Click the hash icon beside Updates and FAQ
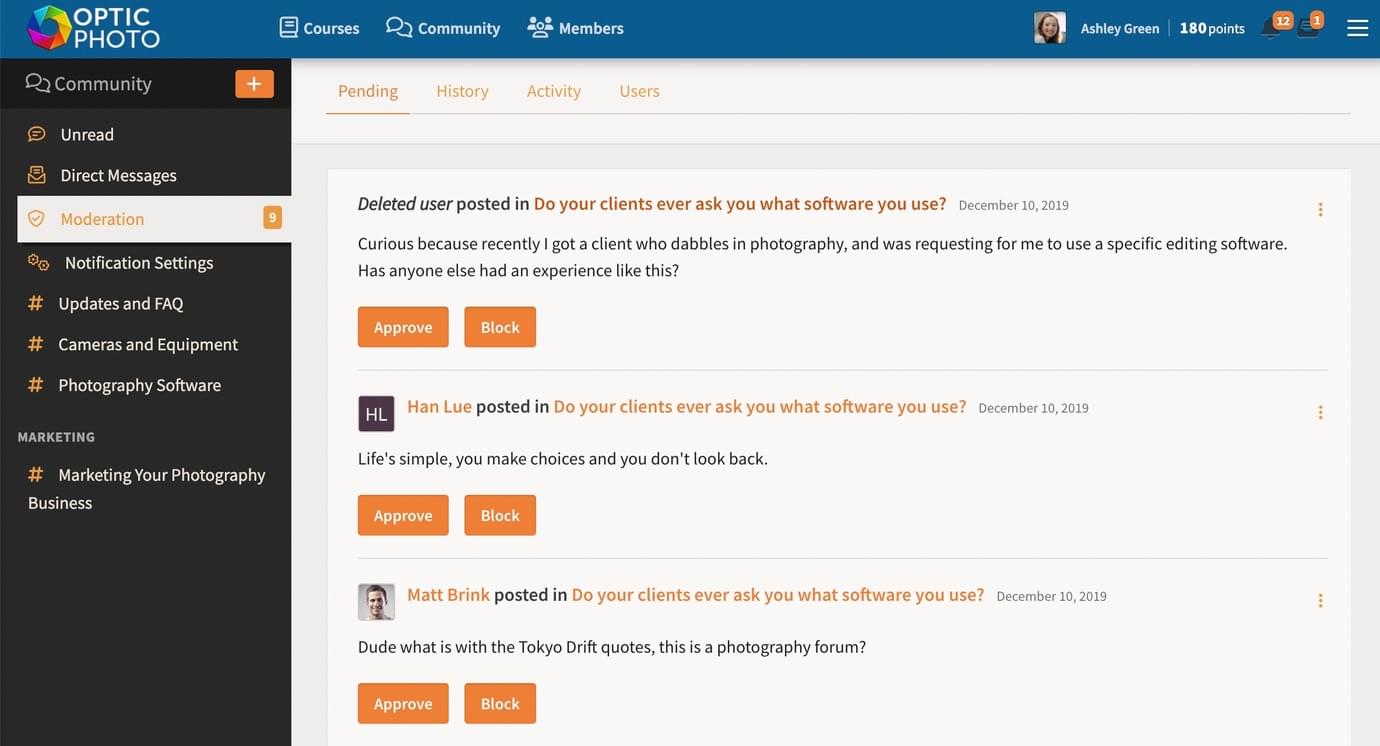Screen dimensions: 1380x746 pyautogui.click(x=35, y=303)
